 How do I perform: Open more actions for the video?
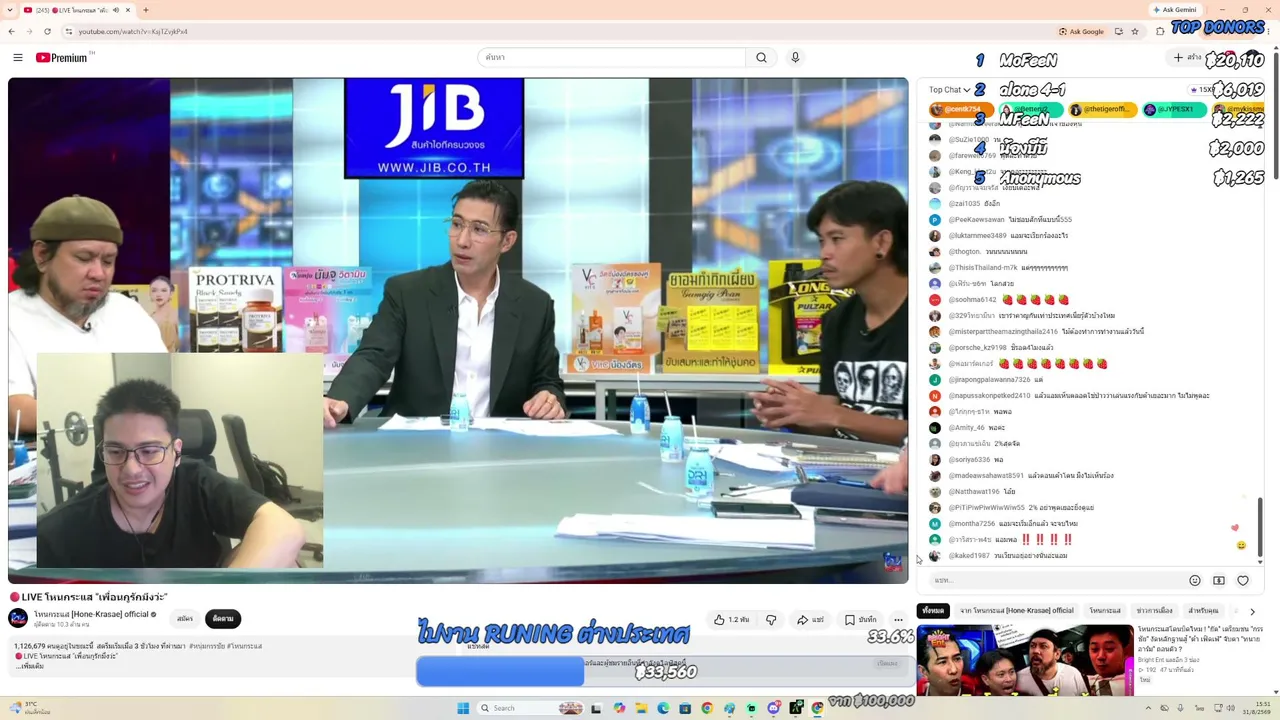[x=898, y=620]
